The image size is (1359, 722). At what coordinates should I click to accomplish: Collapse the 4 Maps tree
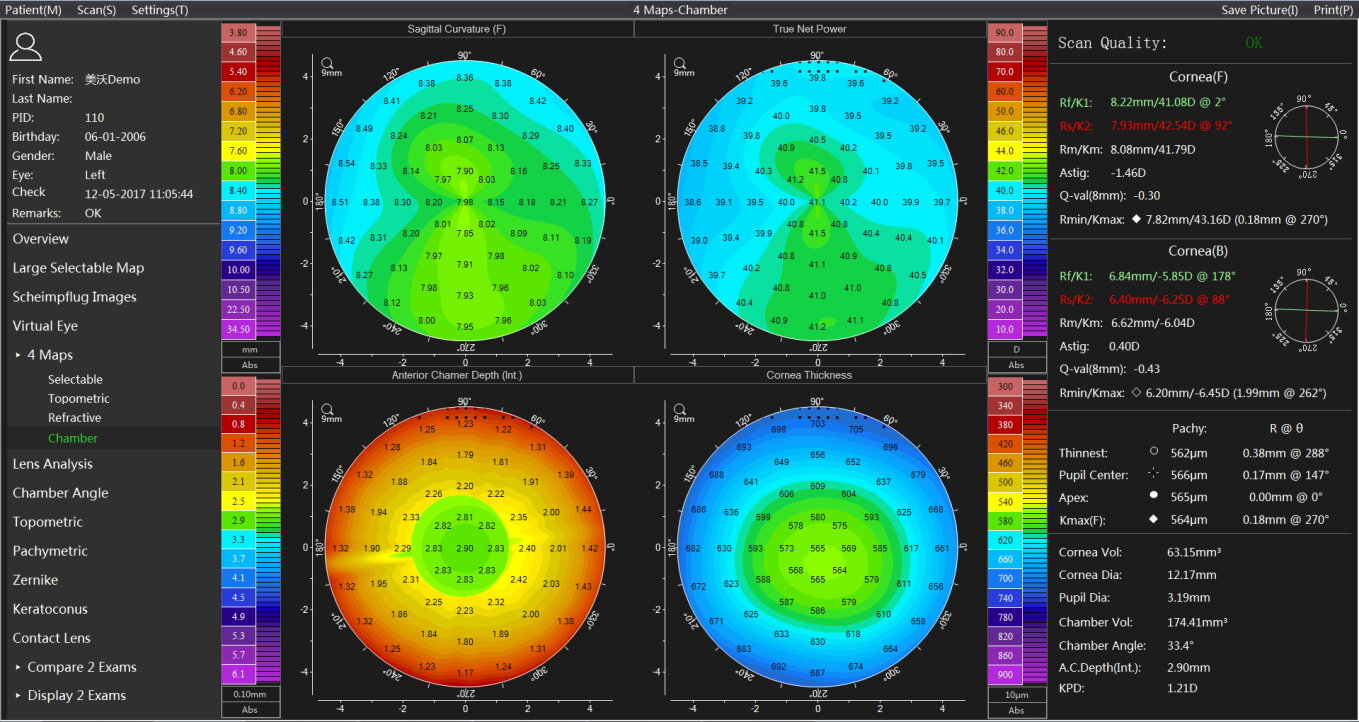(x=16, y=354)
